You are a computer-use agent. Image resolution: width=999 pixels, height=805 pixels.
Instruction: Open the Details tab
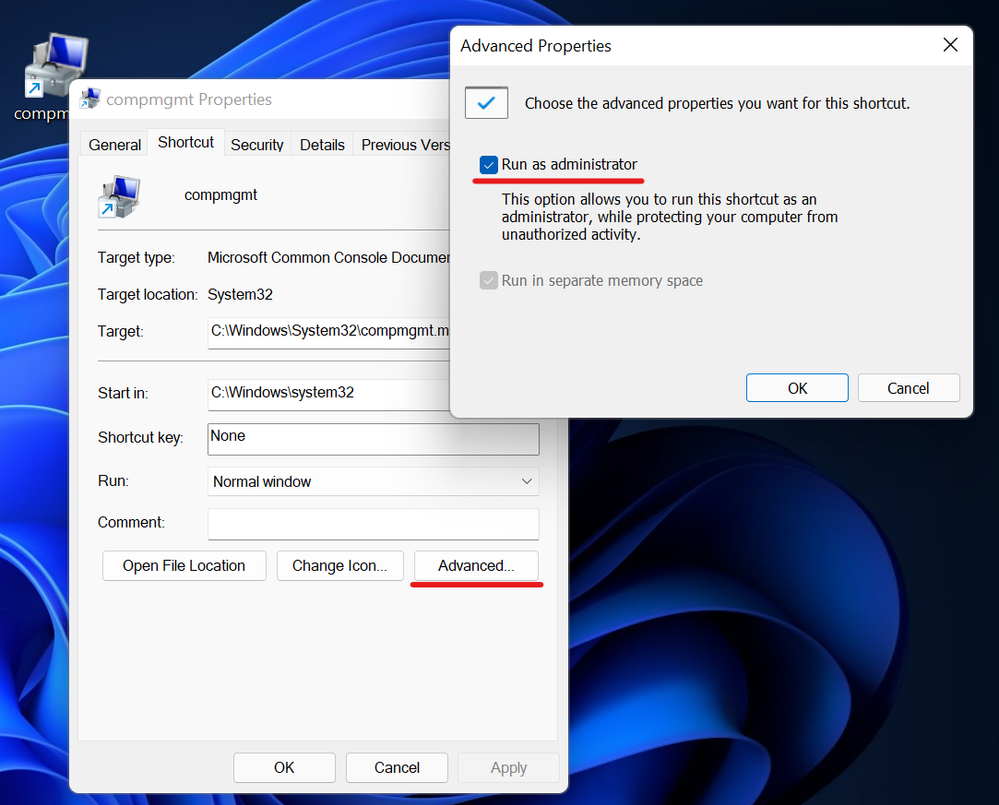coord(322,145)
